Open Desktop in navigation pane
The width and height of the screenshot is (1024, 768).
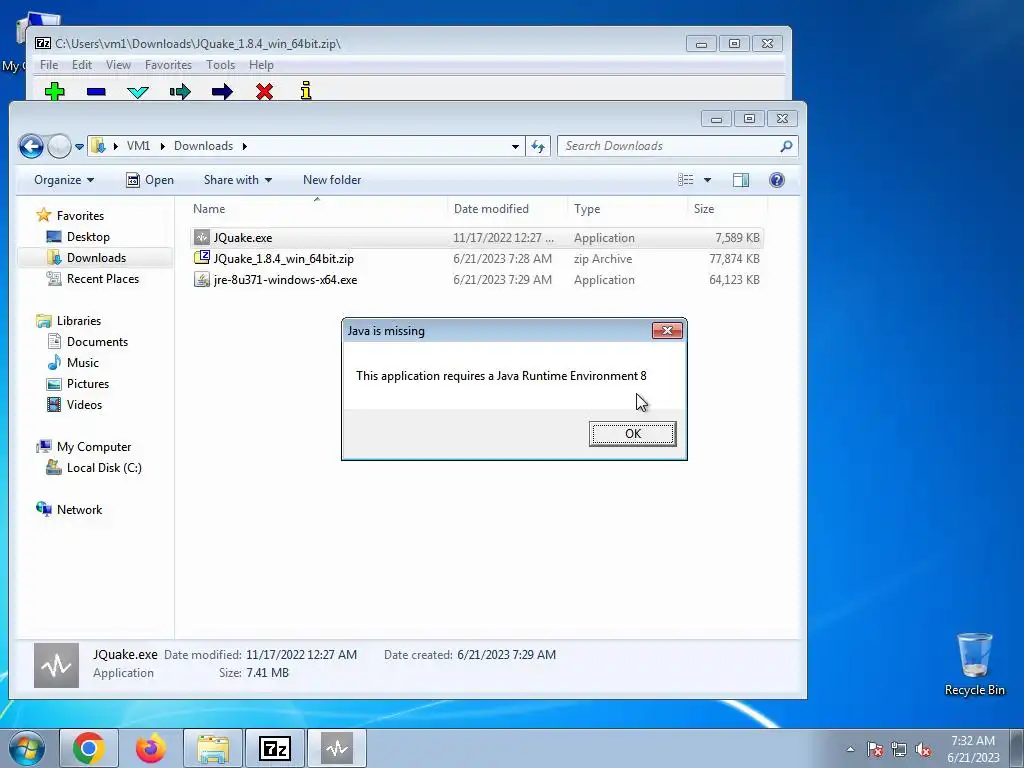(88, 236)
